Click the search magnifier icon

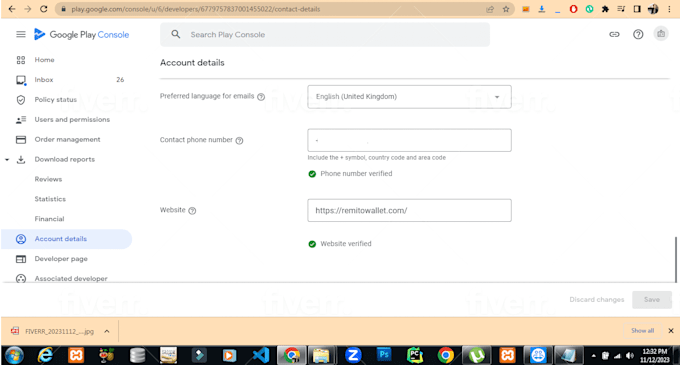175,34
